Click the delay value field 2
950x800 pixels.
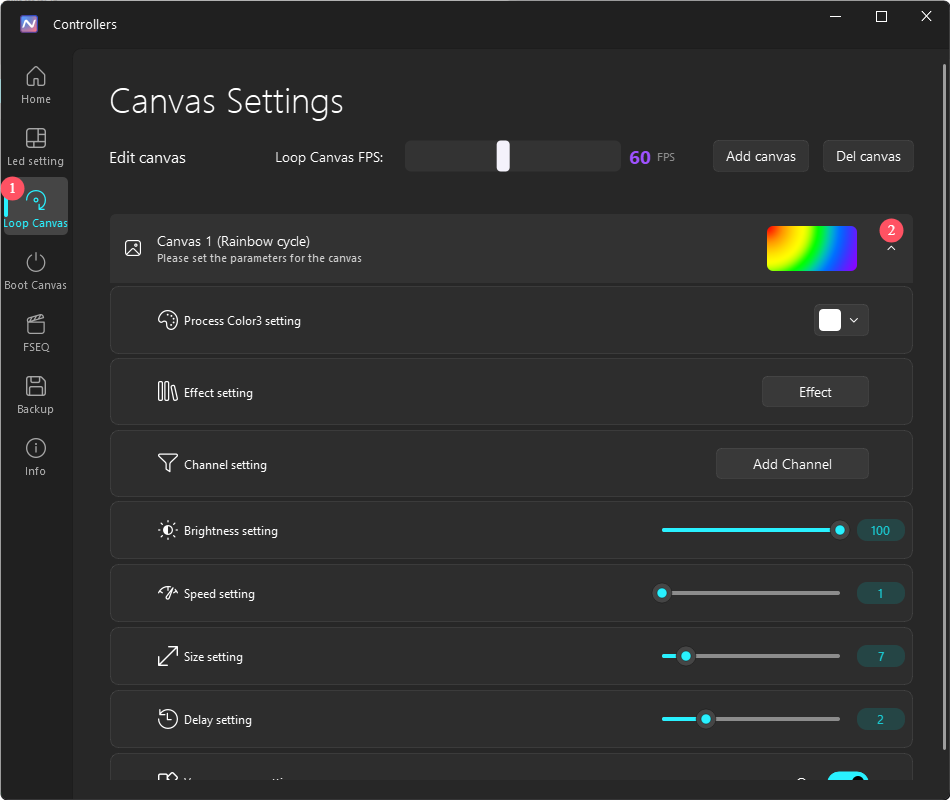click(x=880, y=719)
